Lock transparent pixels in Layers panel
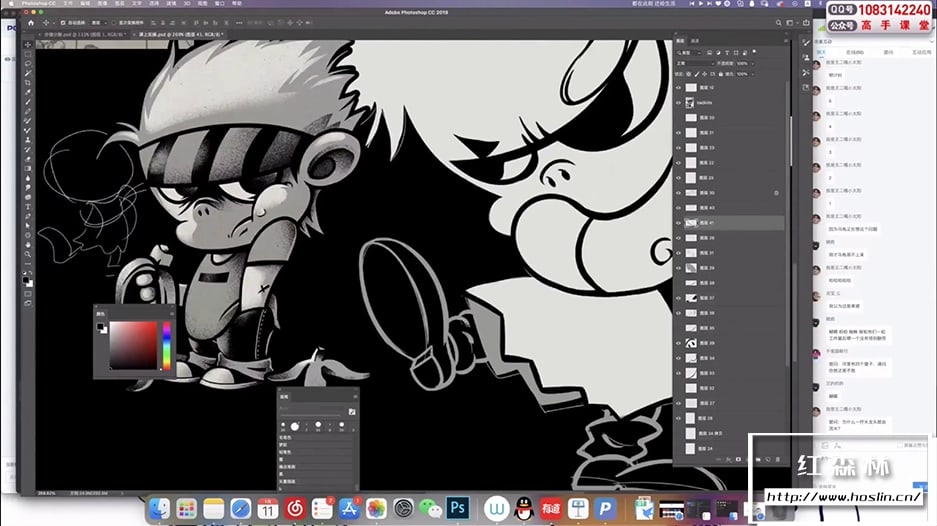The height and width of the screenshot is (526, 937). coord(688,74)
